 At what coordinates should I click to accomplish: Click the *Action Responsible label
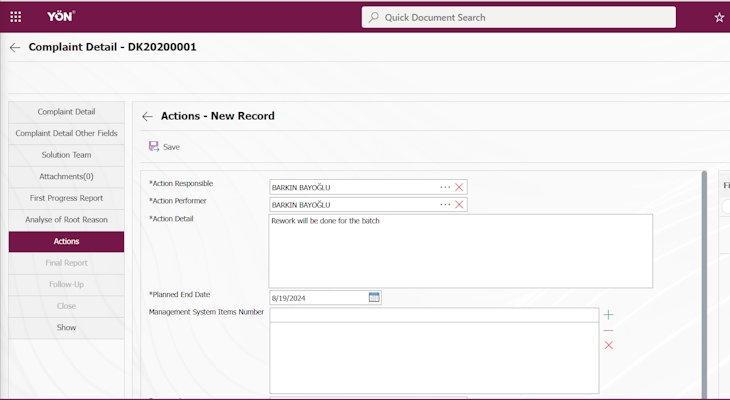181,183
